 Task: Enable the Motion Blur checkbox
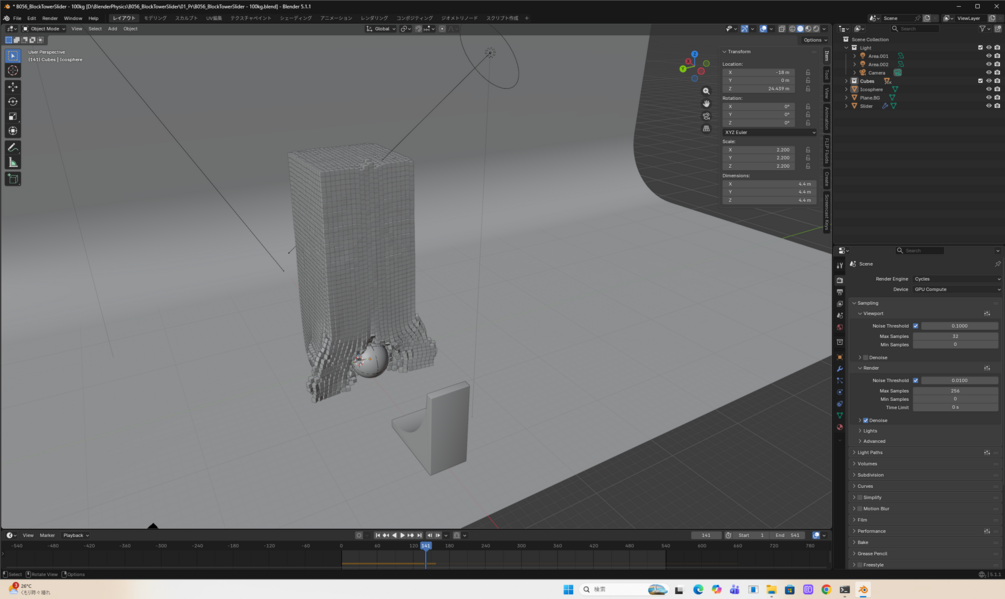coord(860,509)
